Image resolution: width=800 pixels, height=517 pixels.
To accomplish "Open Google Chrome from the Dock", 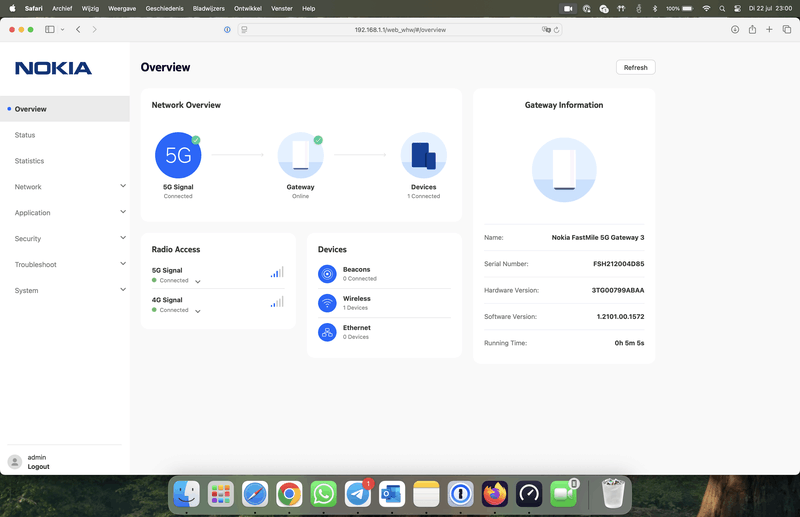I will point(289,494).
